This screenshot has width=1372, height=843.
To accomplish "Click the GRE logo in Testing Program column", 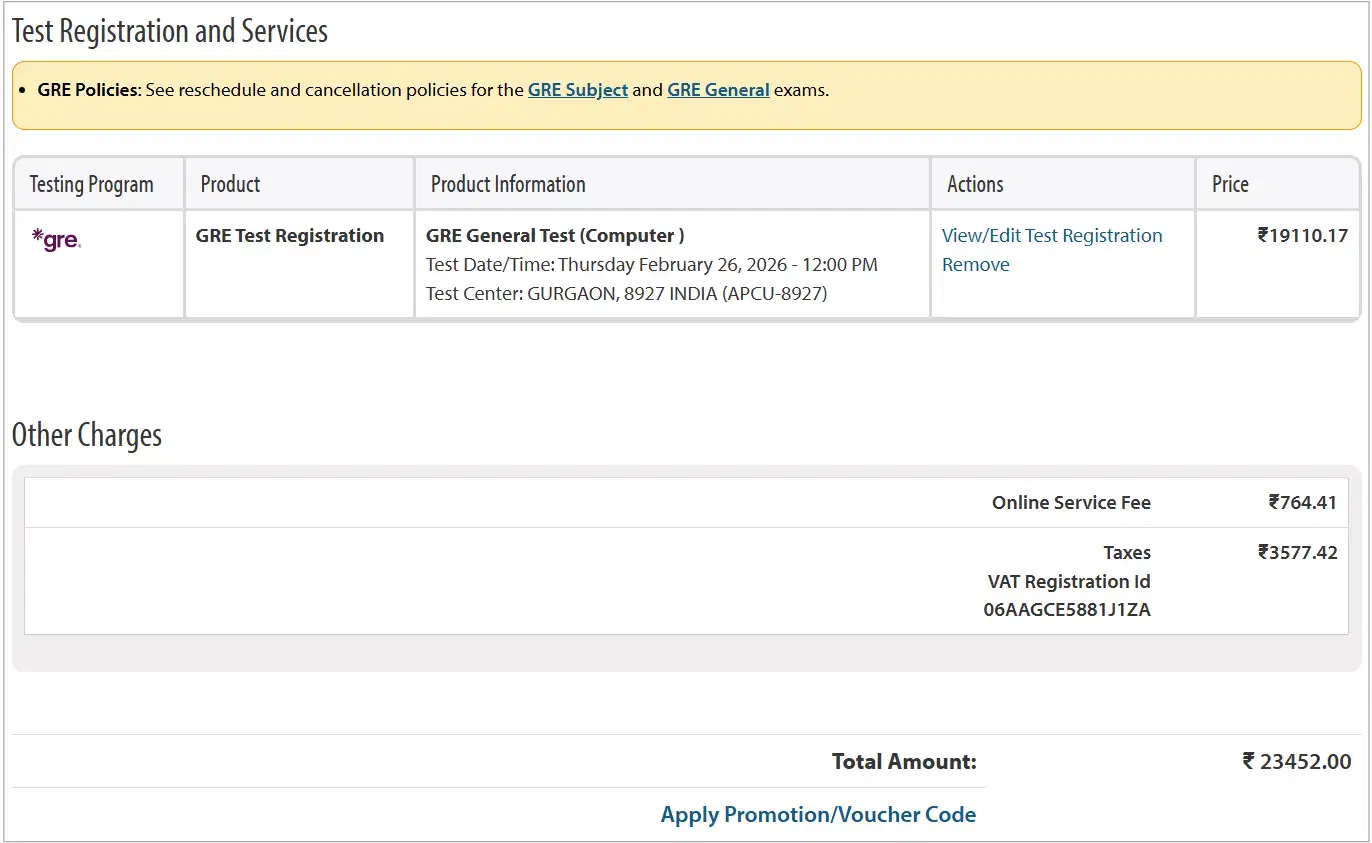I will (56, 240).
